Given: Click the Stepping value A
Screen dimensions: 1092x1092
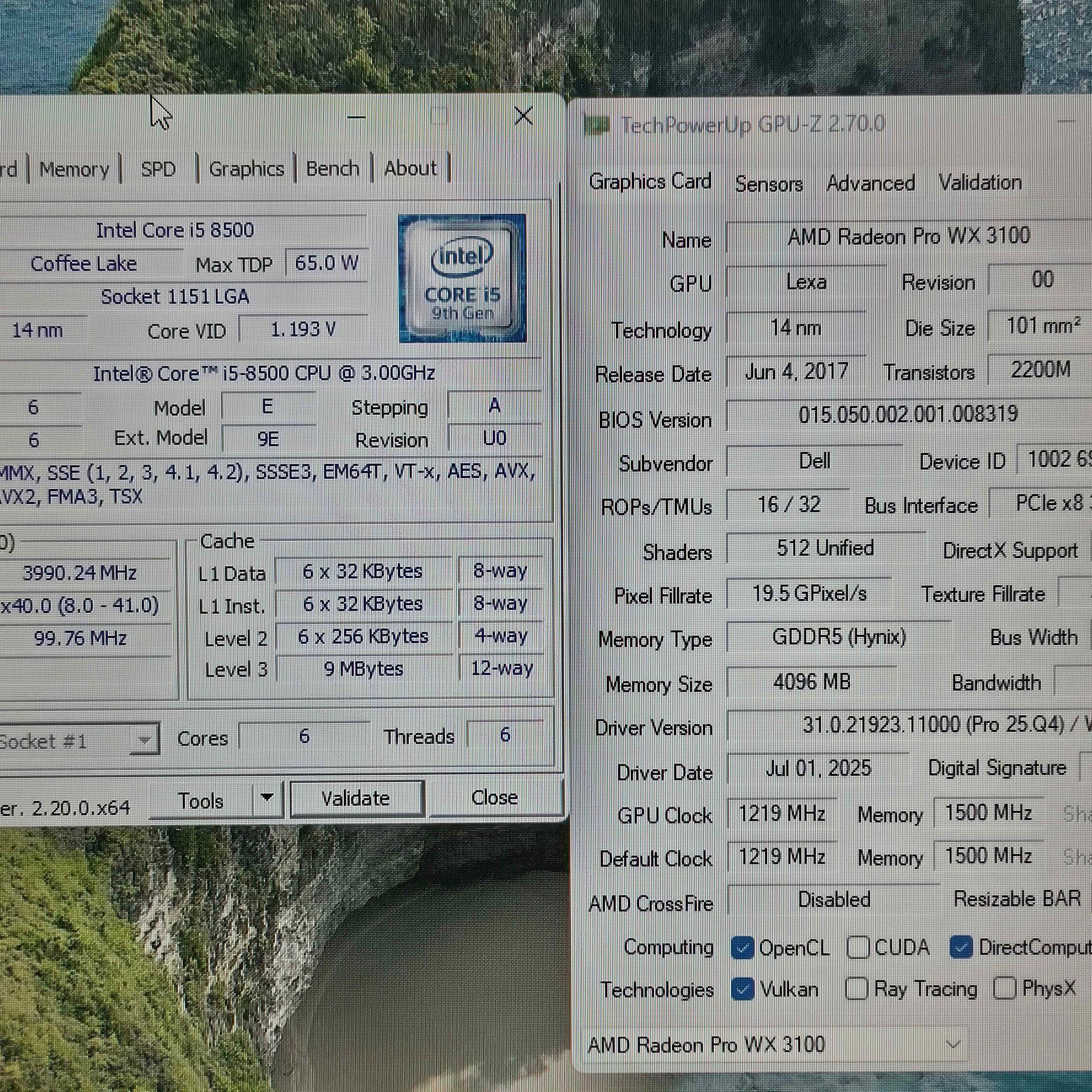Looking at the screenshot, I should [495, 406].
